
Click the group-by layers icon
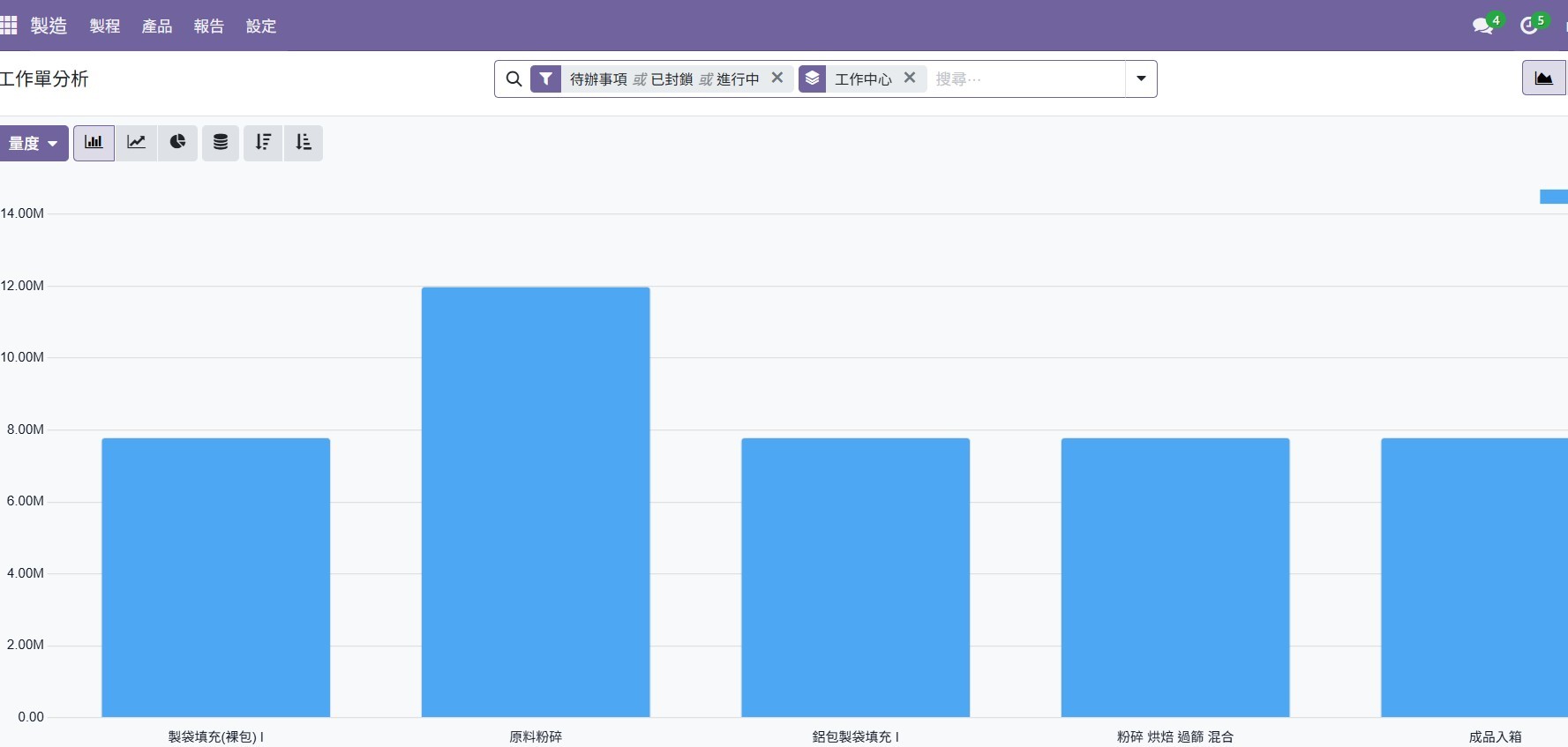(813, 79)
